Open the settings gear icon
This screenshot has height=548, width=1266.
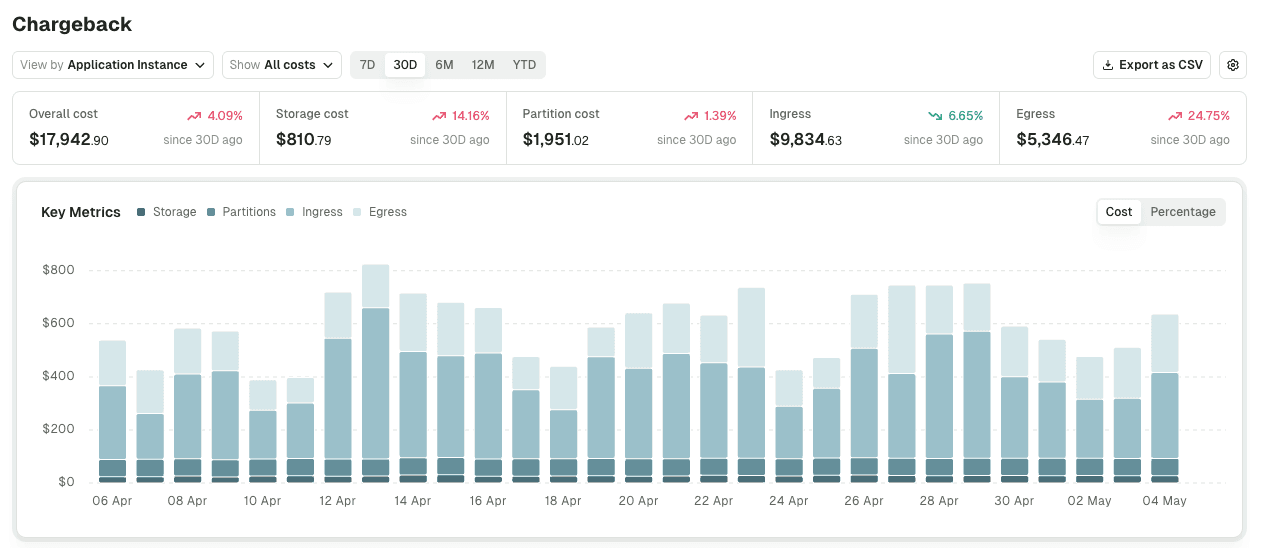pyautogui.click(x=1233, y=65)
